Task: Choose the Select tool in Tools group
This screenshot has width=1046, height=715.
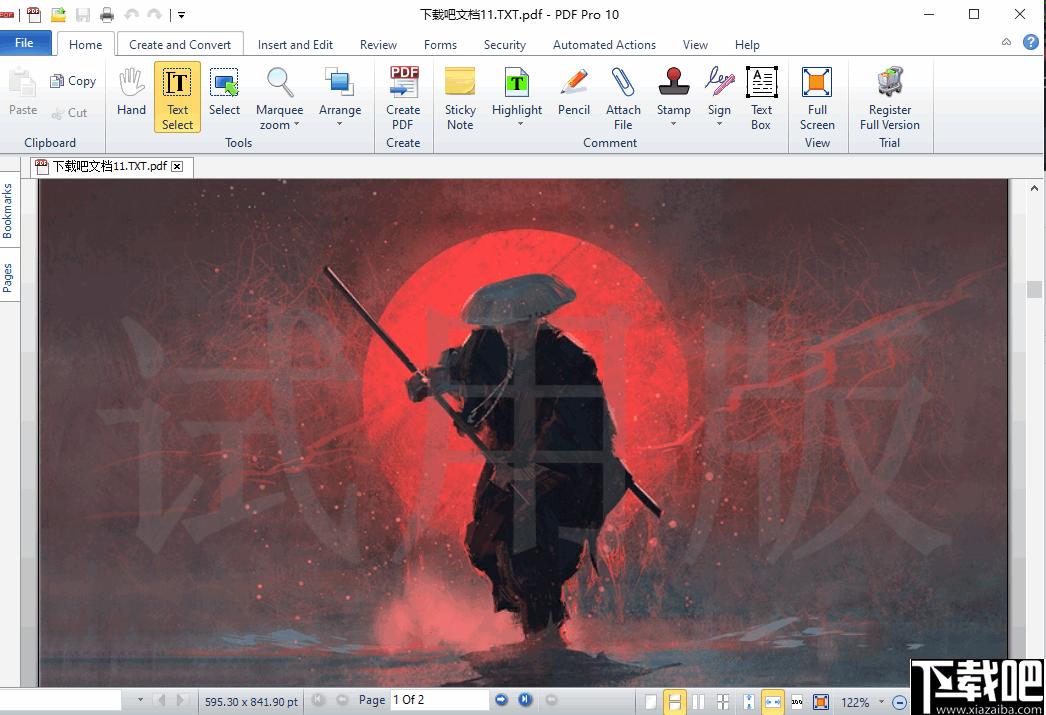Action: click(224, 93)
